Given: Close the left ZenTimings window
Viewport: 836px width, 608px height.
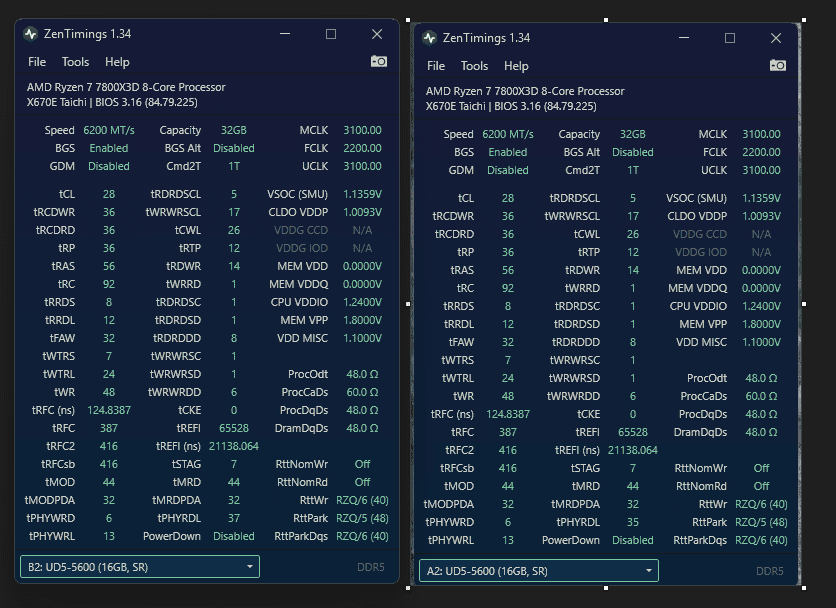Looking at the screenshot, I should (x=377, y=34).
